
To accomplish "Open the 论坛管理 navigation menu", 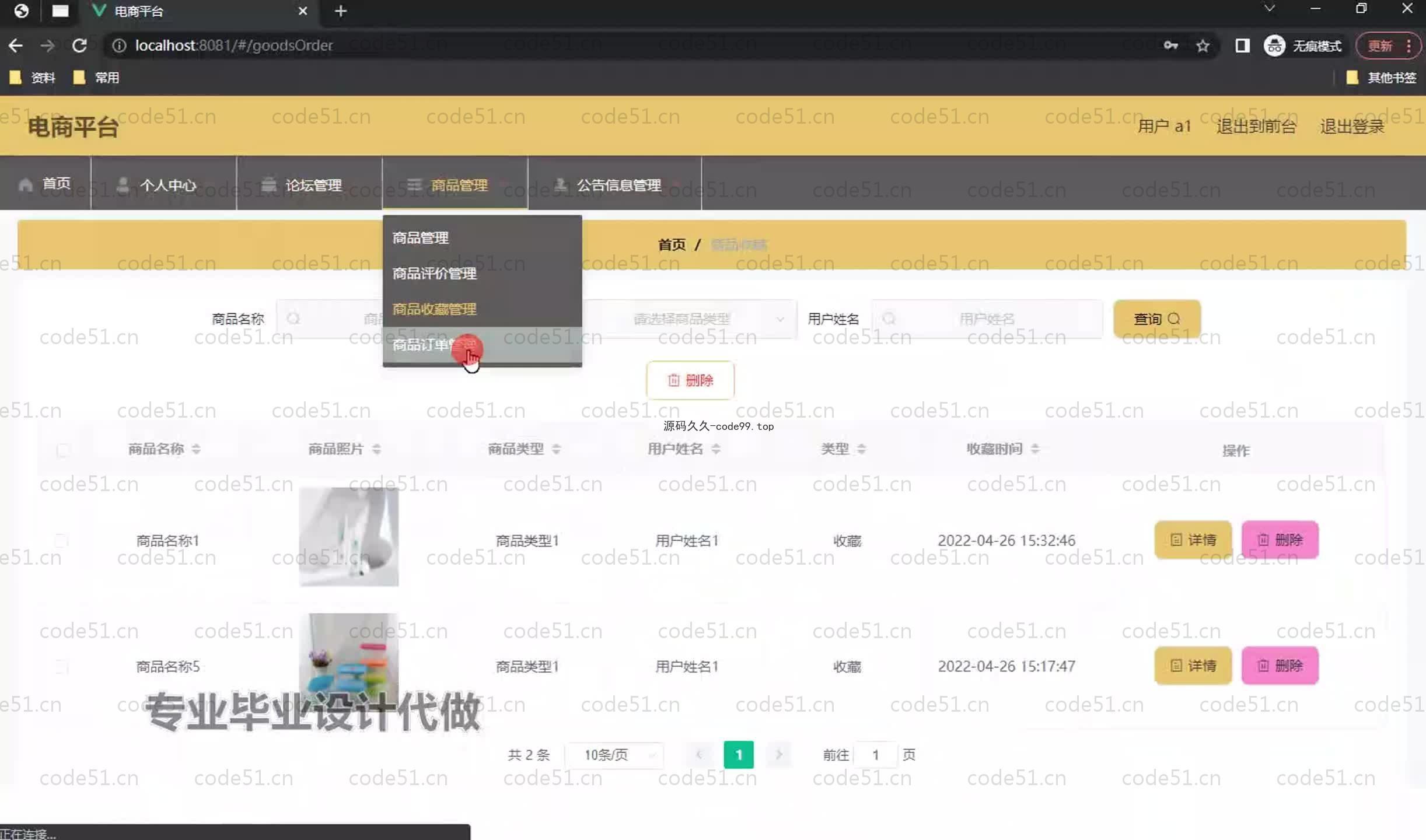I will coord(310,184).
